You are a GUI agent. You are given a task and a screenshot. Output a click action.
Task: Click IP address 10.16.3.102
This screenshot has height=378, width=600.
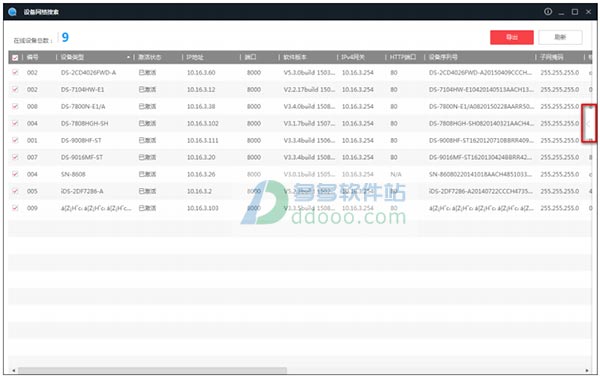click(203, 123)
